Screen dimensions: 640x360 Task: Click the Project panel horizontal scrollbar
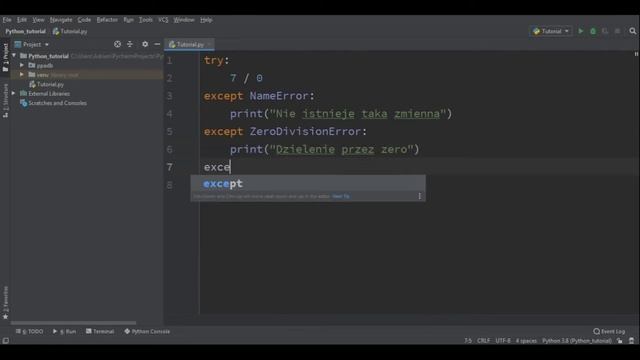pyautogui.click(x=73, y=323)
